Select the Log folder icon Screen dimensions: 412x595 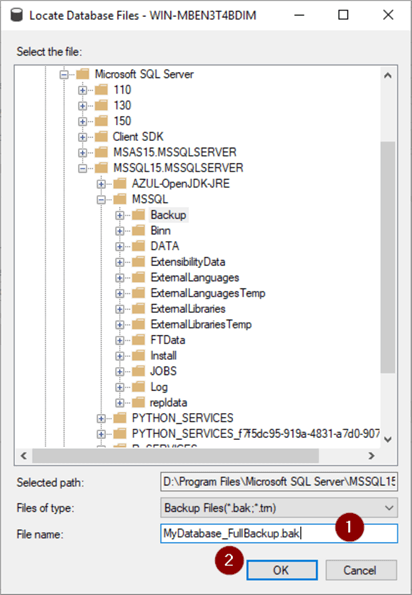pos(138,387)
